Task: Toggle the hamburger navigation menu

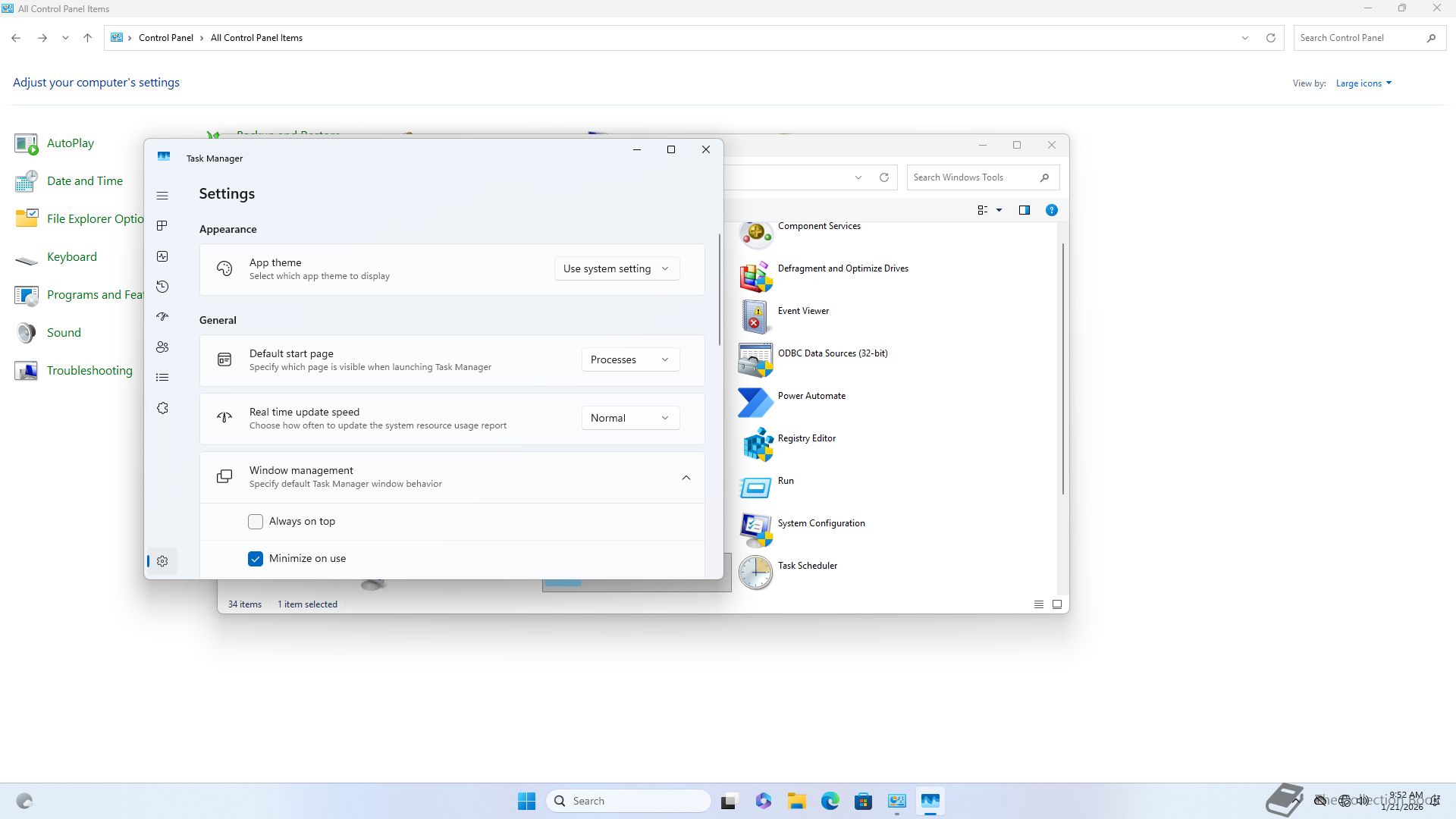Action: click(162, 196)
